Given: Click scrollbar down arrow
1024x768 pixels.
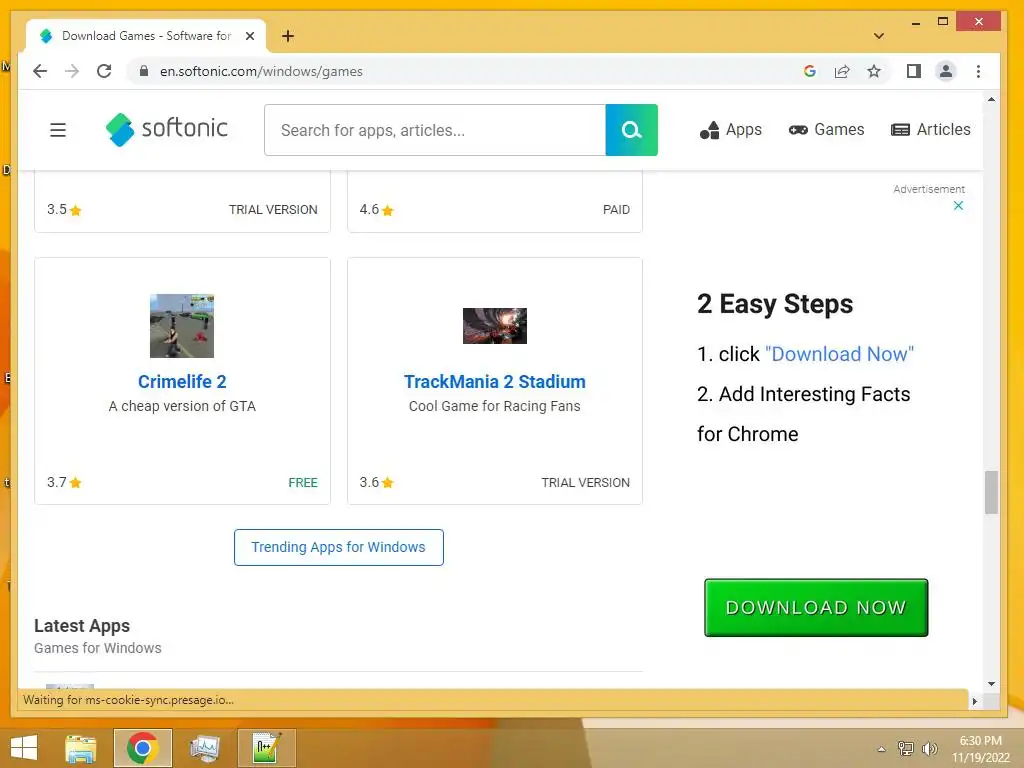Looking at the screenshot, I should [991, 684].
